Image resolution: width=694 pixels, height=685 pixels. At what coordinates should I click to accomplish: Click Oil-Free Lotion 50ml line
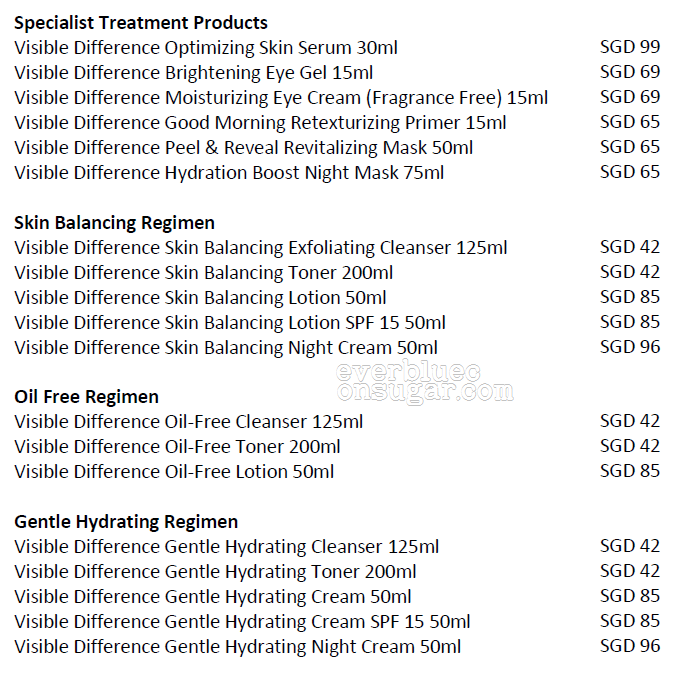point(174,472)
